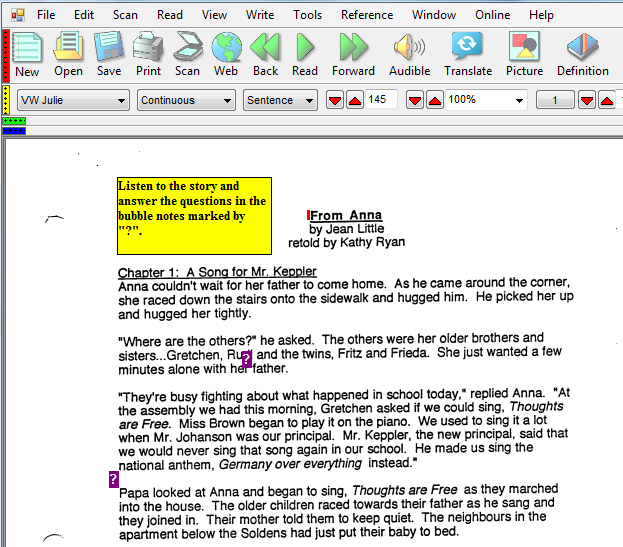Open the Read menu in the menu bar
This screenshot has height=547, width=623.
click(170, 15)
